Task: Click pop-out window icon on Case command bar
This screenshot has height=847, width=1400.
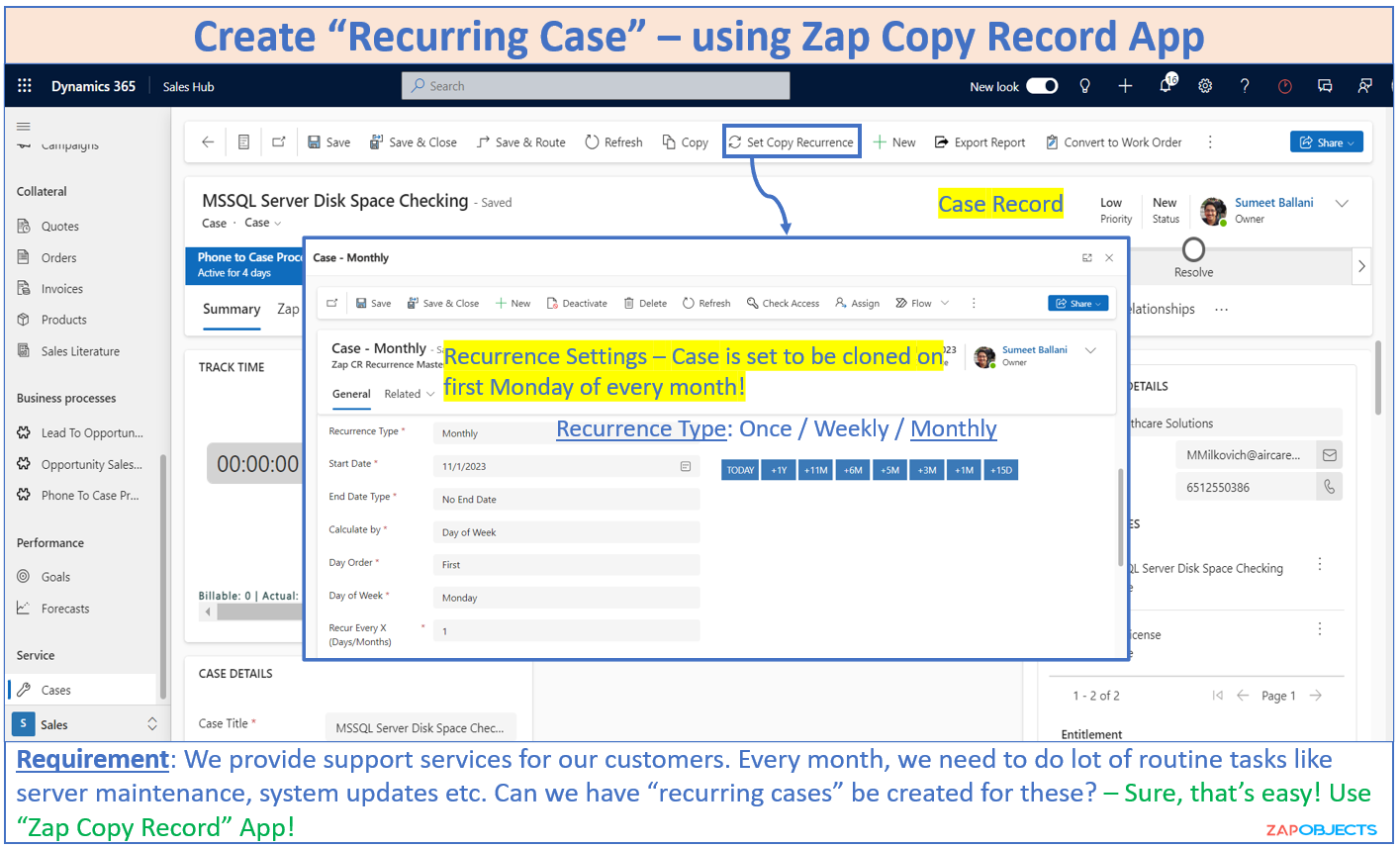Action: click(279, 142)
